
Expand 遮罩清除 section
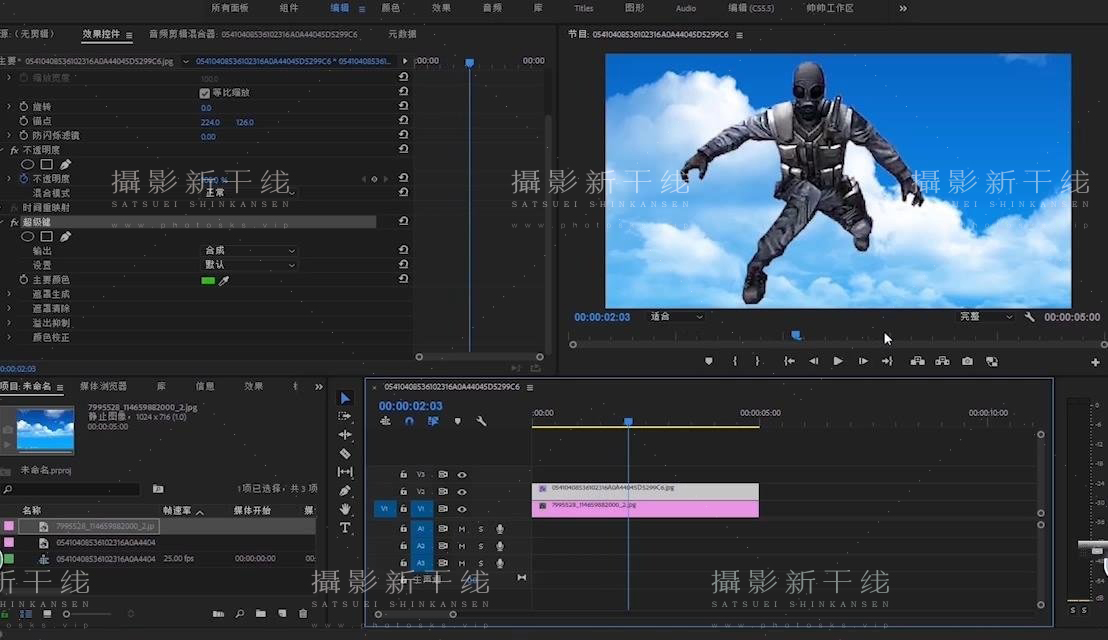pyautogui.click(x=9, y=309)
